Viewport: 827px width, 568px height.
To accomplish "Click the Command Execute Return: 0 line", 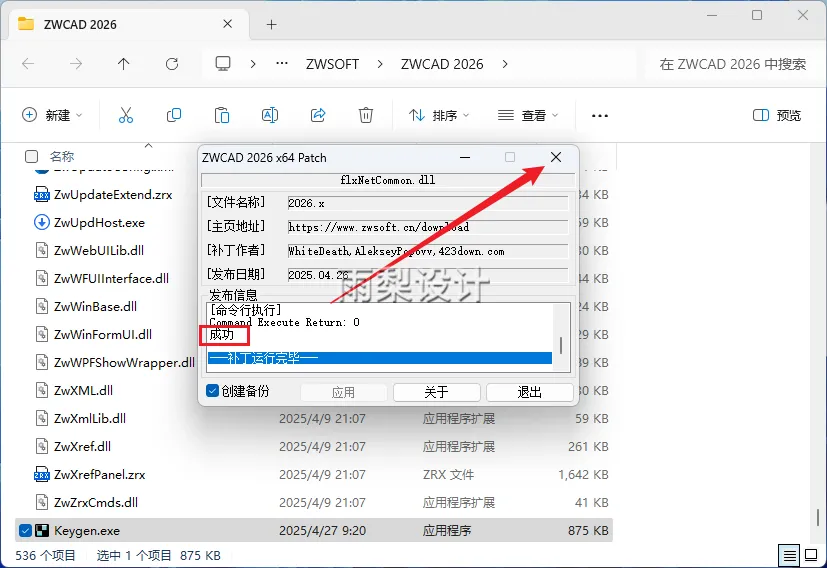I will [284, 322].
